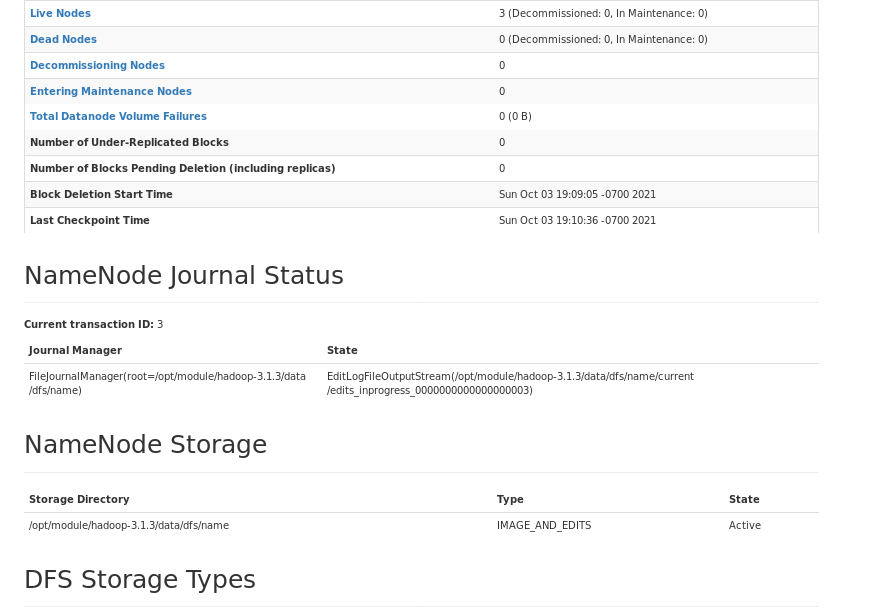Select the Blocks Pending Deletion value 0

tap(502, 168)
